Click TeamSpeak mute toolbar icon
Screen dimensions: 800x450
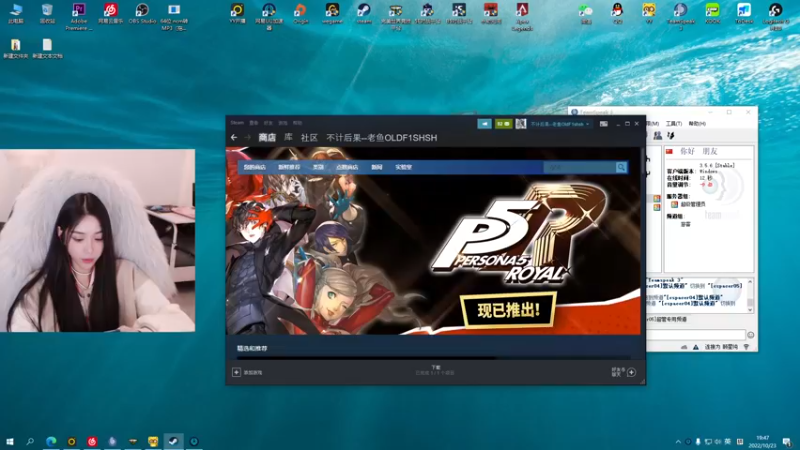[x=670, y=136]
